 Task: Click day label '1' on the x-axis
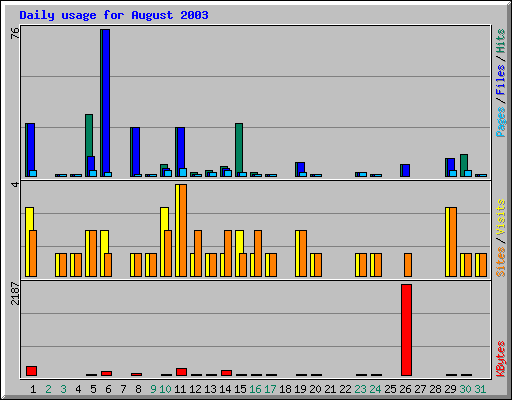click(33, 389)
